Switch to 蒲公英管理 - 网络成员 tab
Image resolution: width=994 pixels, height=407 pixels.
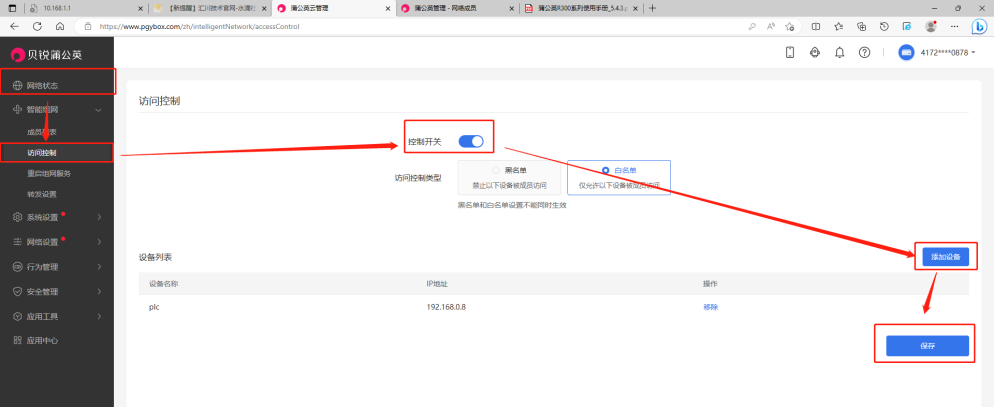(459, 8)
